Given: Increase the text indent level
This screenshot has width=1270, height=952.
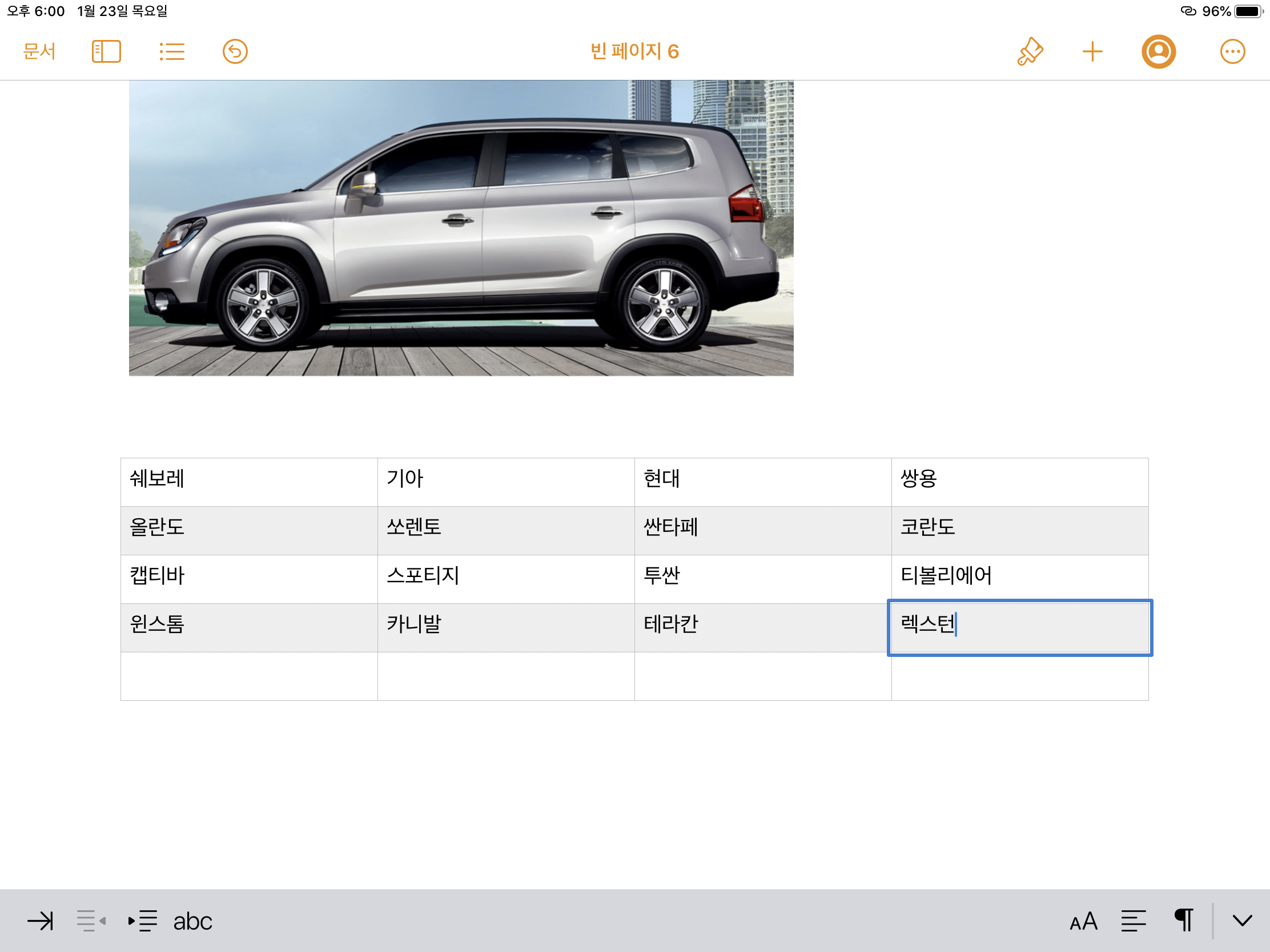Looking at the screenshot, I should [142, 921].
